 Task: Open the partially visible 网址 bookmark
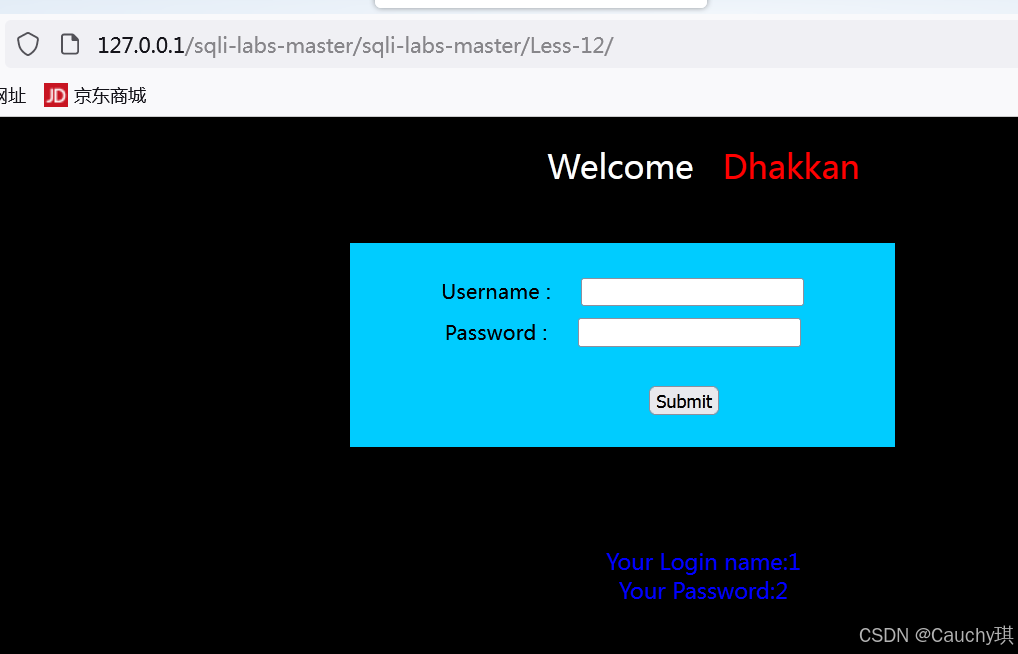click(x=12, y=95)
